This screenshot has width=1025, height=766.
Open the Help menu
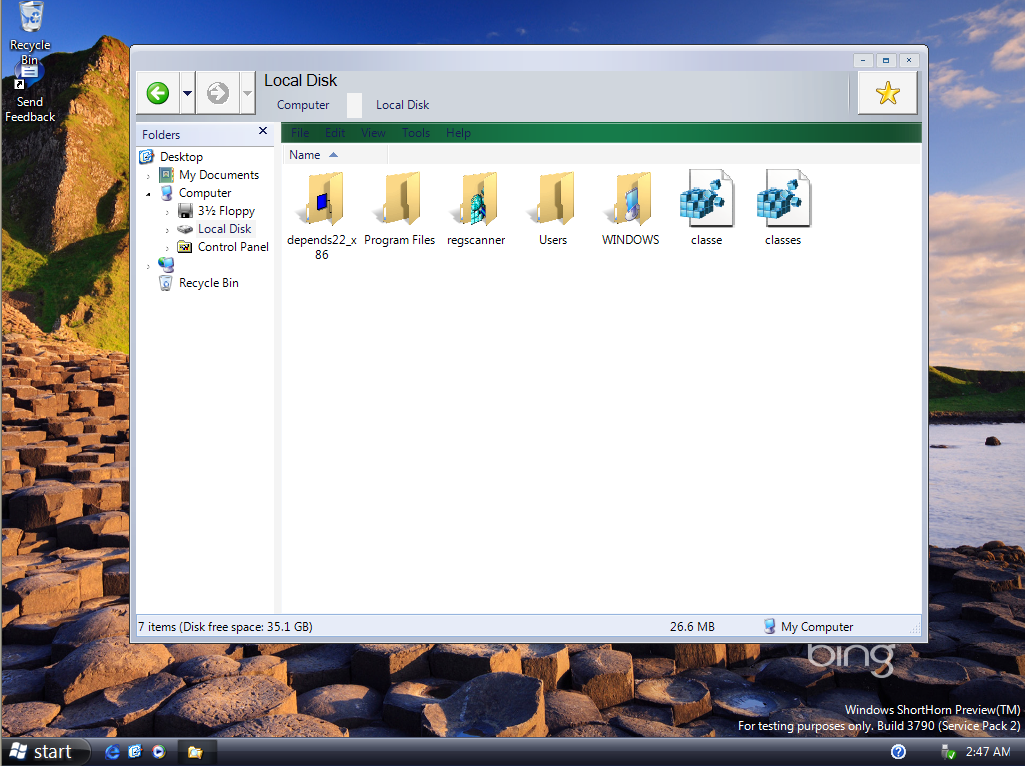tap(458, 133)
